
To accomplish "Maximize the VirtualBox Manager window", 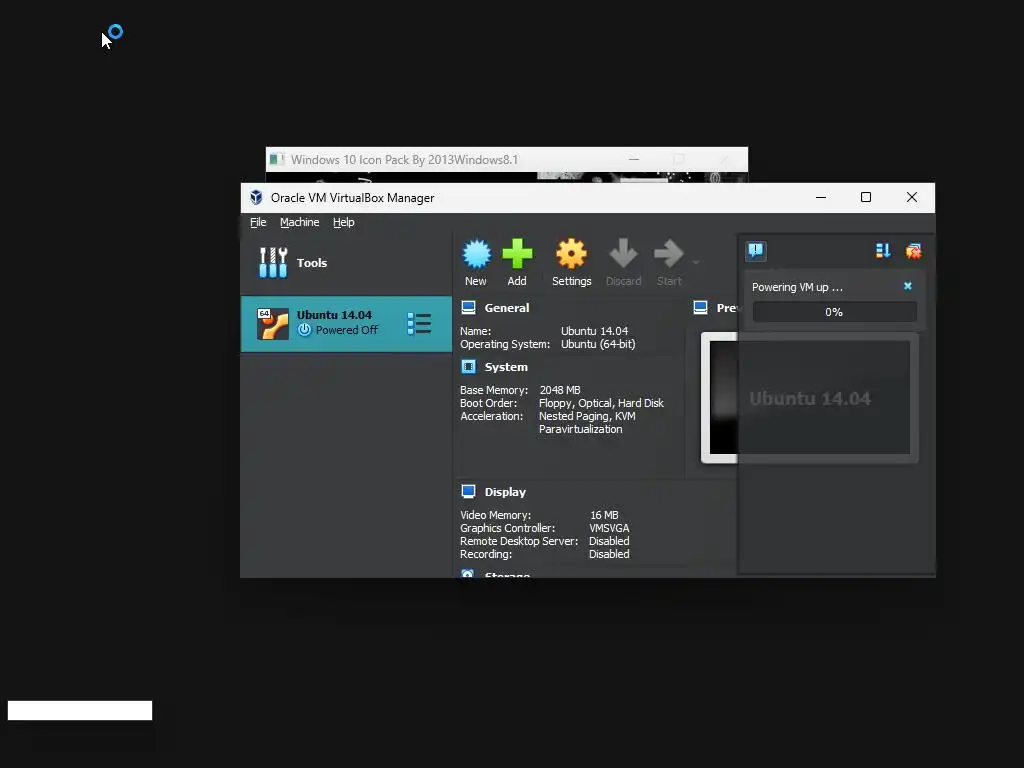I will point(866,197).
